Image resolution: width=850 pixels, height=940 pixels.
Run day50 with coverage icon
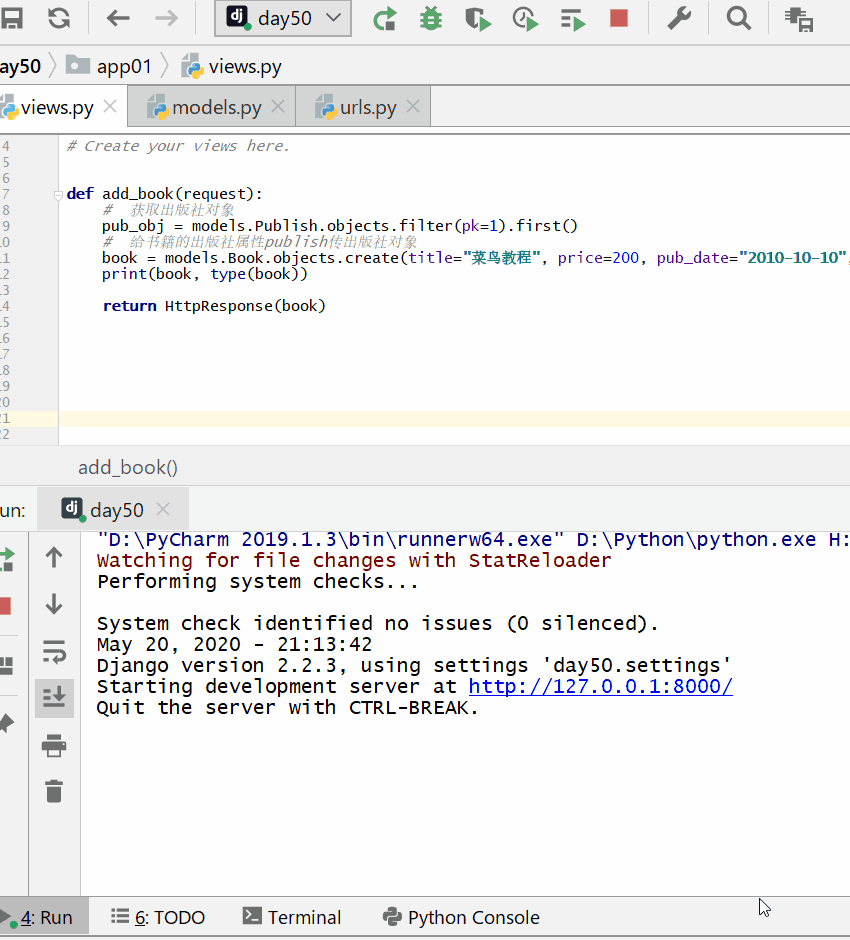coord(478,18)
